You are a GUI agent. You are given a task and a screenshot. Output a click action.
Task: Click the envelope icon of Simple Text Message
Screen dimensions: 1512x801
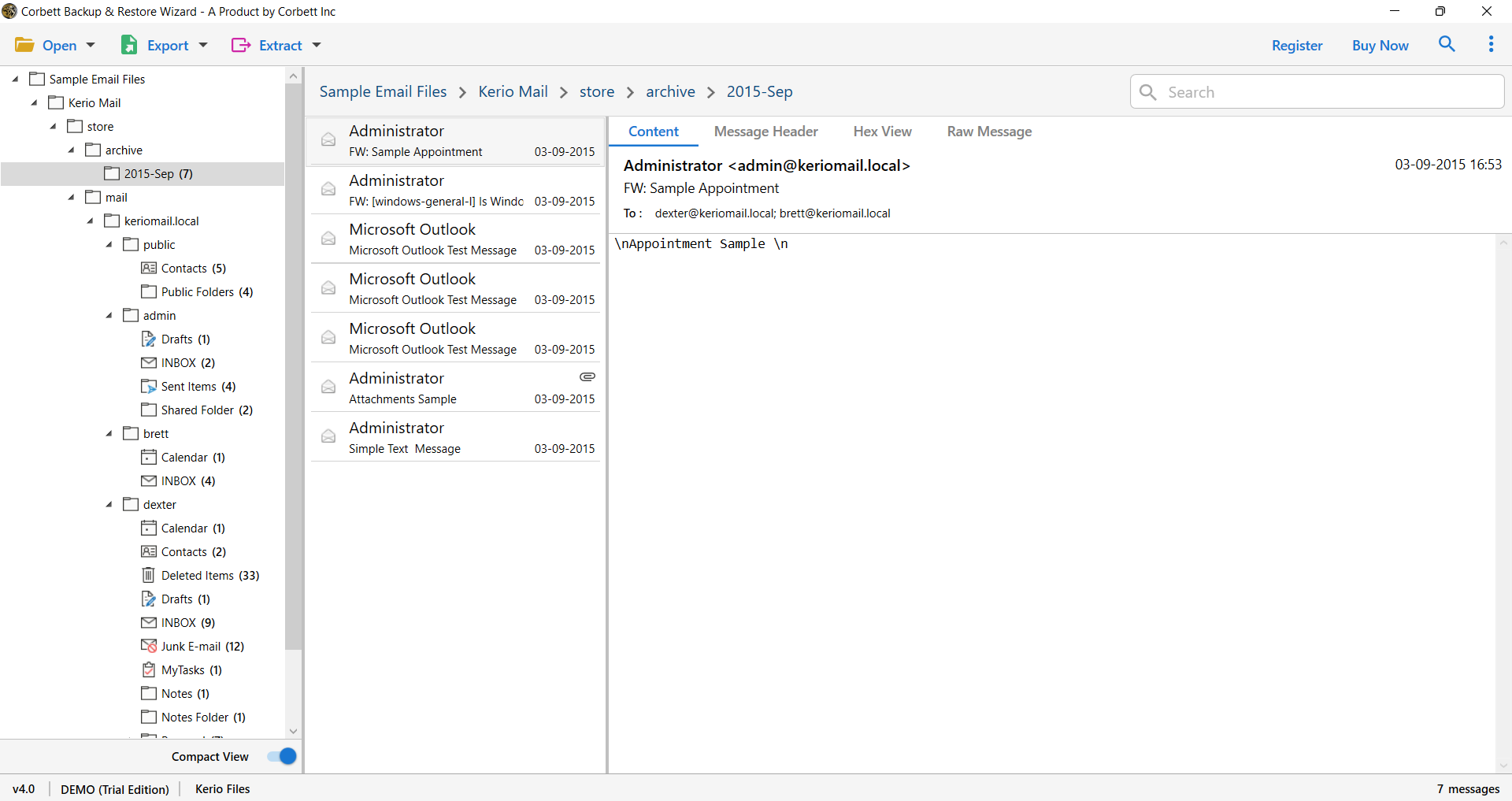tap(328, 437)
